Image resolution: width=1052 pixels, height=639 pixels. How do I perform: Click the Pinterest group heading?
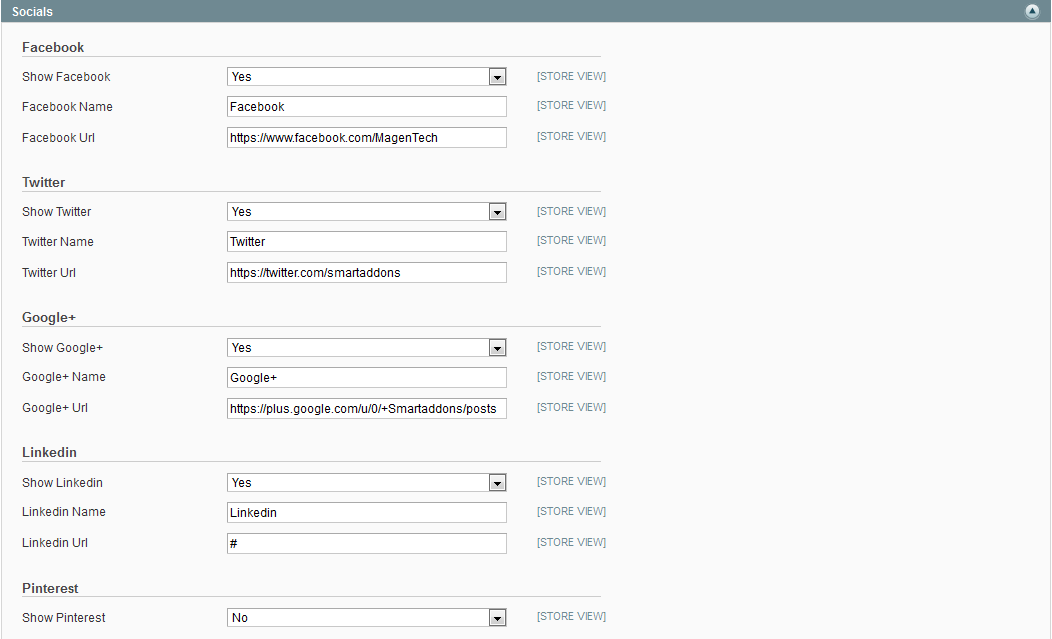pos(50,588)
